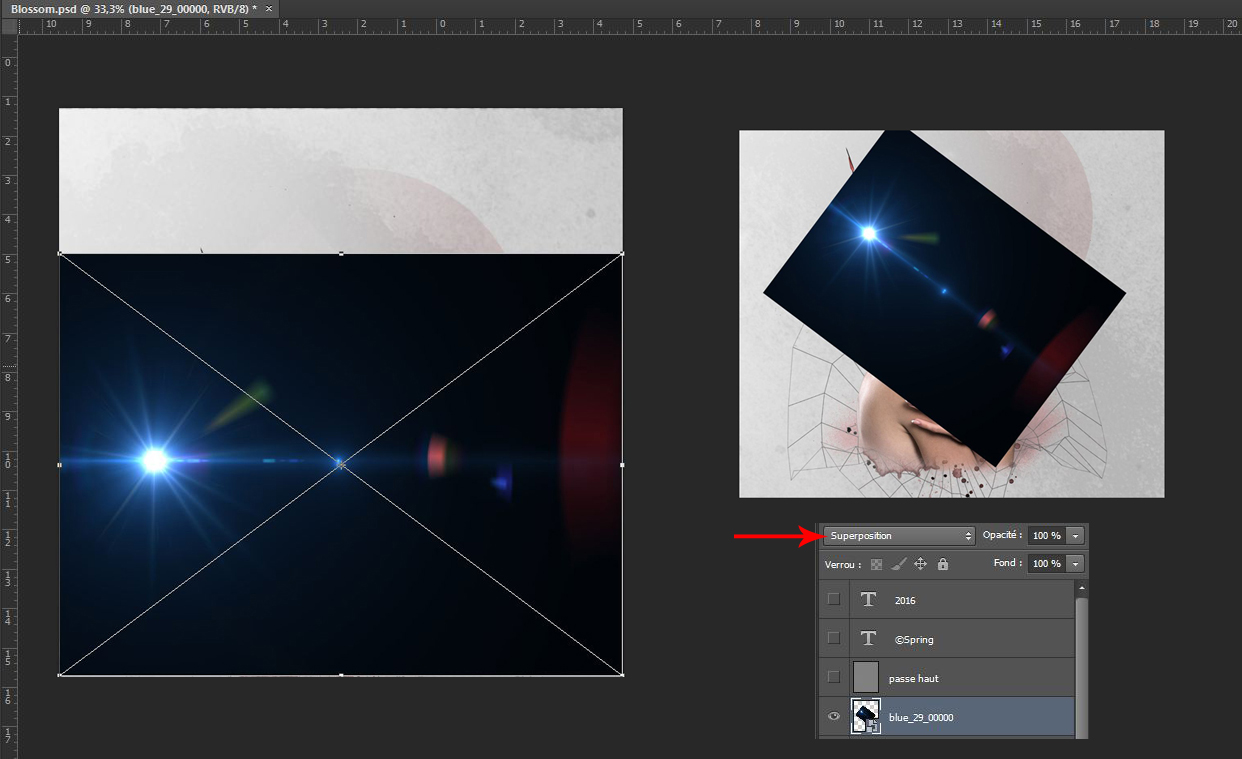The width and height of the screenshot is (1242, 759).
Task: Open the Superposition blend mode dropdown
Action: (x=898, y=536)
